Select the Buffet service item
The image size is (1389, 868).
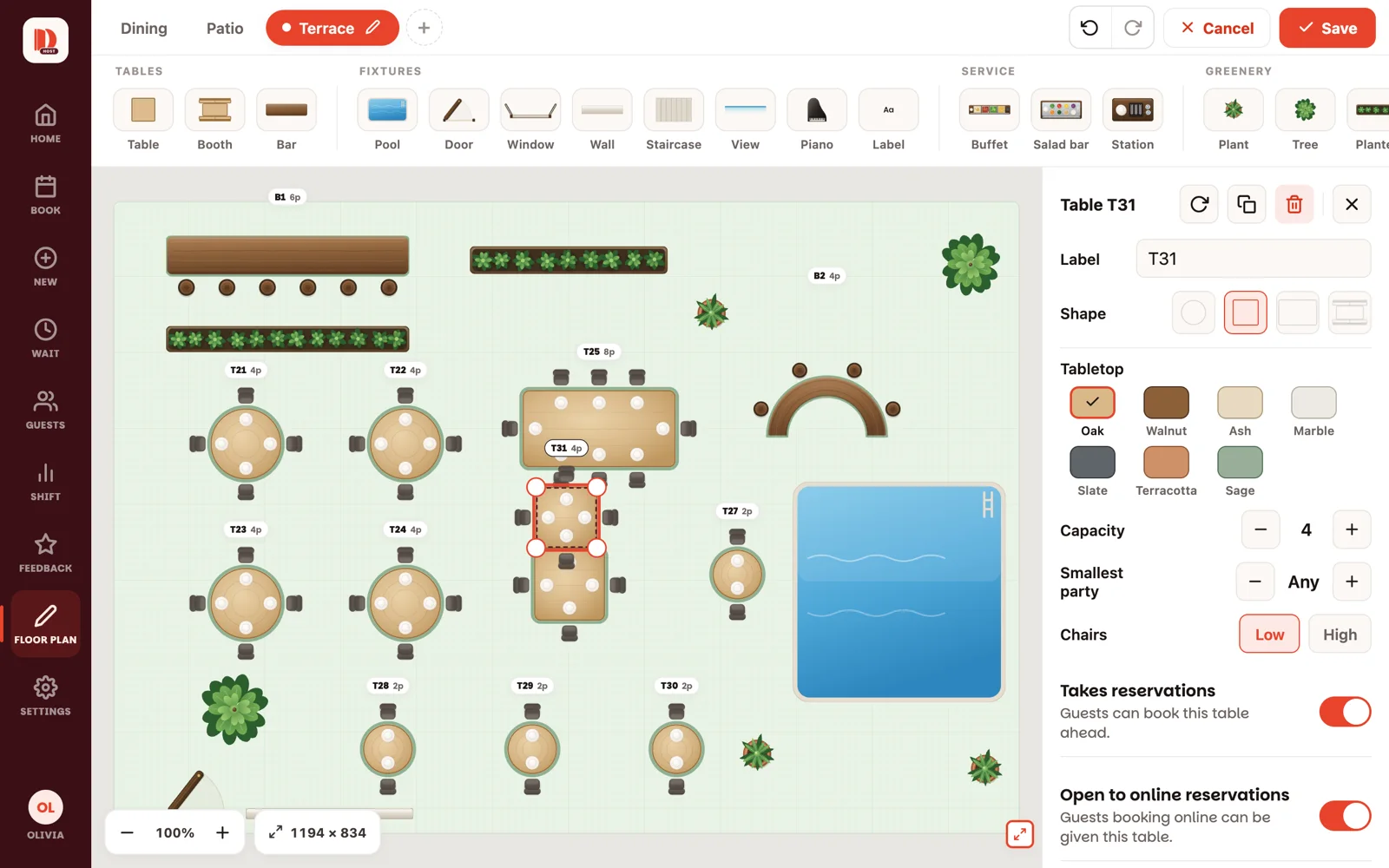click(990, 110)
